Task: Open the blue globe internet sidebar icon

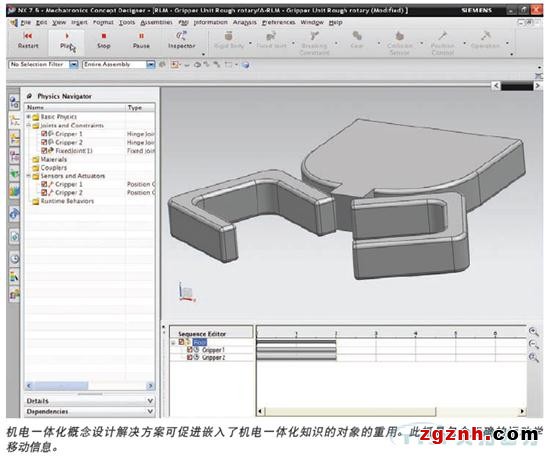Action: coord(14,213)
